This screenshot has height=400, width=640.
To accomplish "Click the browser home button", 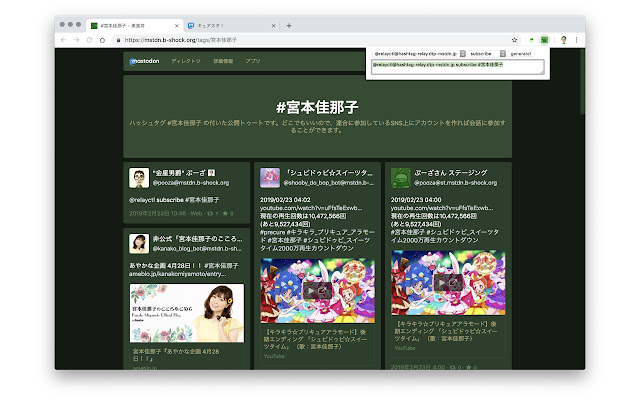I will pos(102,40).
